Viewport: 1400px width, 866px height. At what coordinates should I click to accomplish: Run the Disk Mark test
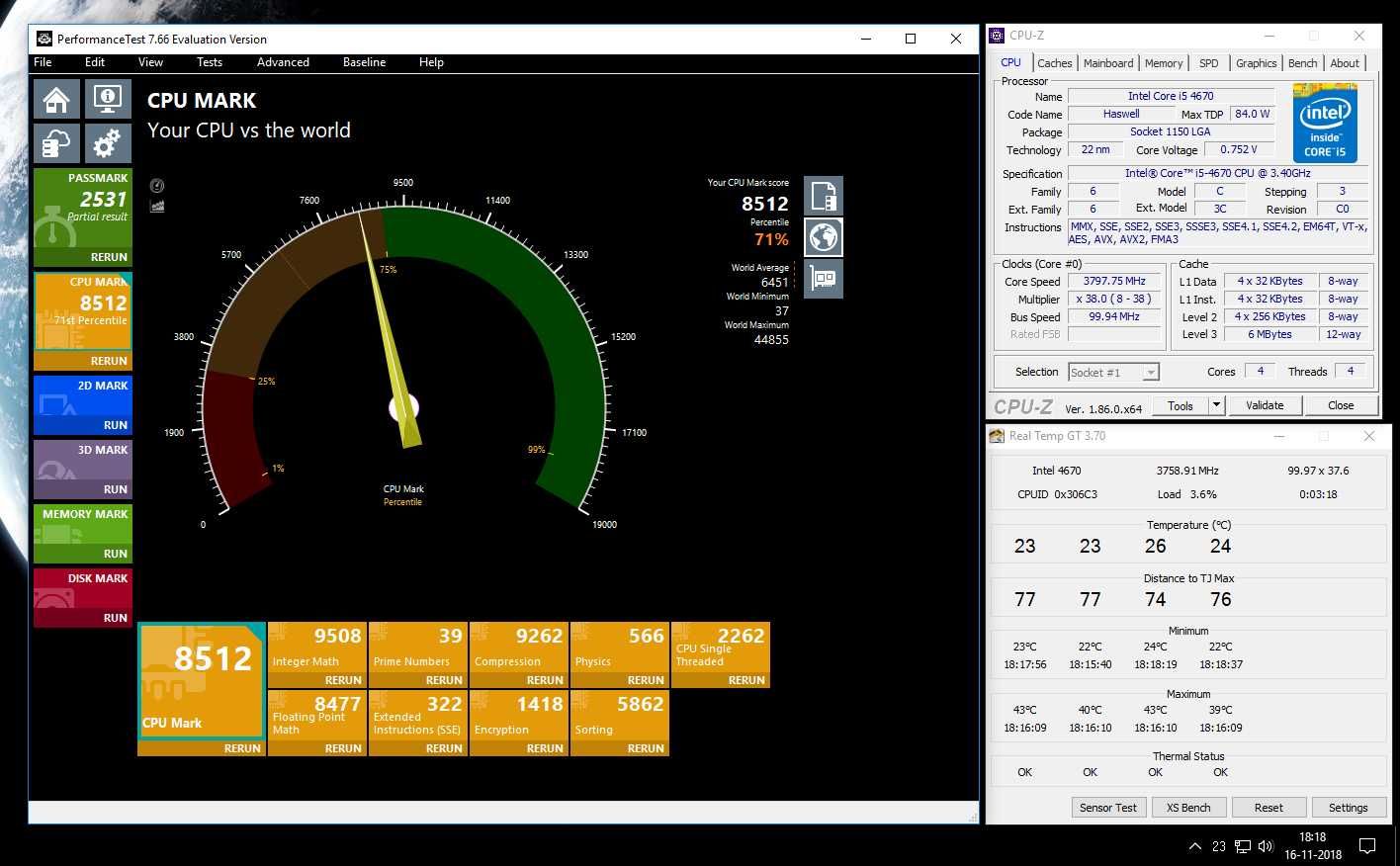tap(116, 618)
